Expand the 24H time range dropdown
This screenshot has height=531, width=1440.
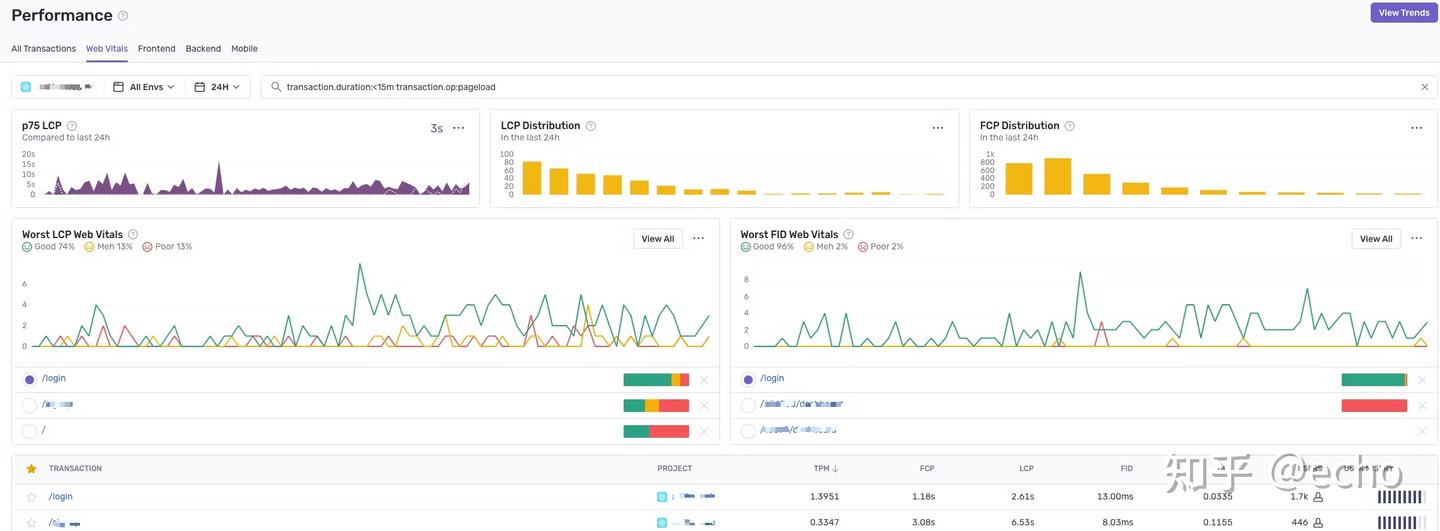point(217,87)
